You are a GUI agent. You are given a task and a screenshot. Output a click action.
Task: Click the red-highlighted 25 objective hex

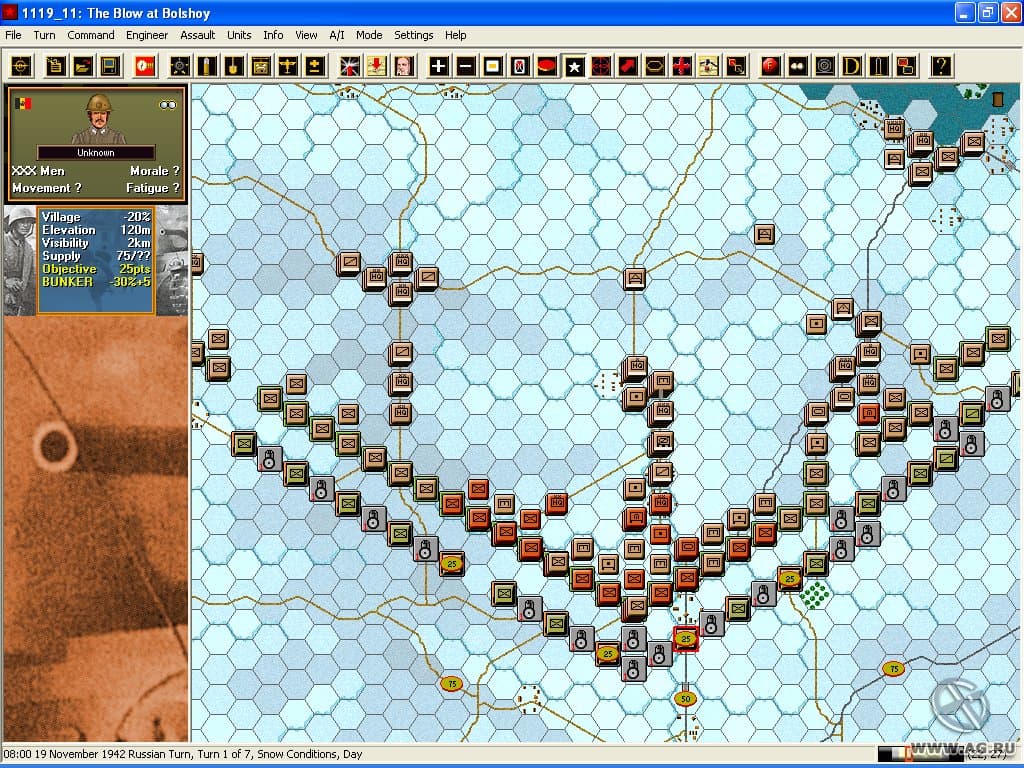[x=686, y=639]
